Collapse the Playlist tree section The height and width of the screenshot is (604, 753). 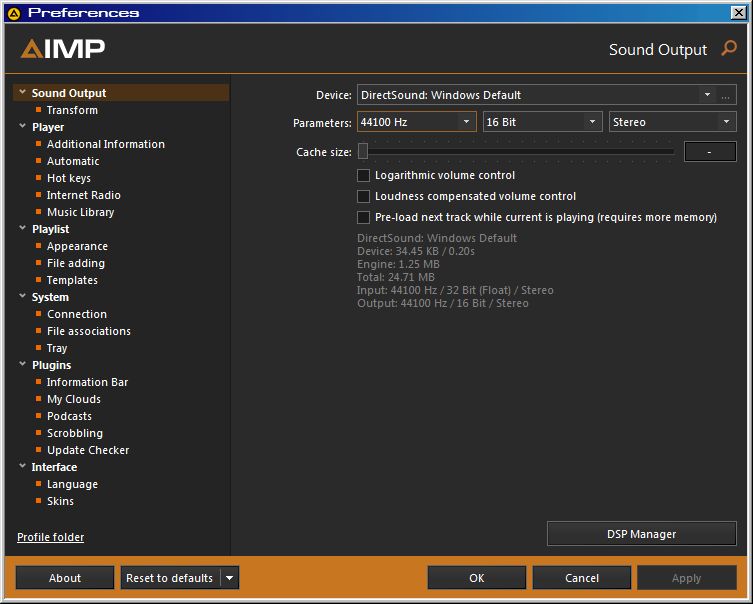click(22, 228)
